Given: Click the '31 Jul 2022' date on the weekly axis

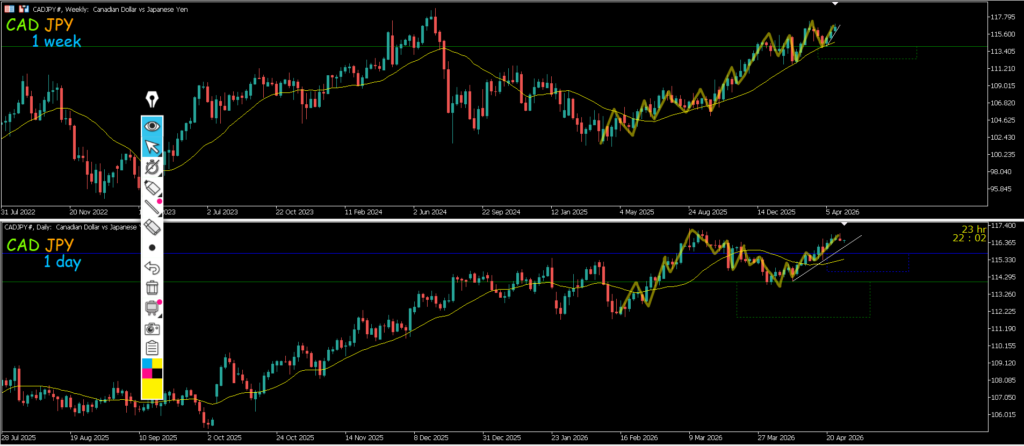Looking at the screenshot, I should (19, 213).
